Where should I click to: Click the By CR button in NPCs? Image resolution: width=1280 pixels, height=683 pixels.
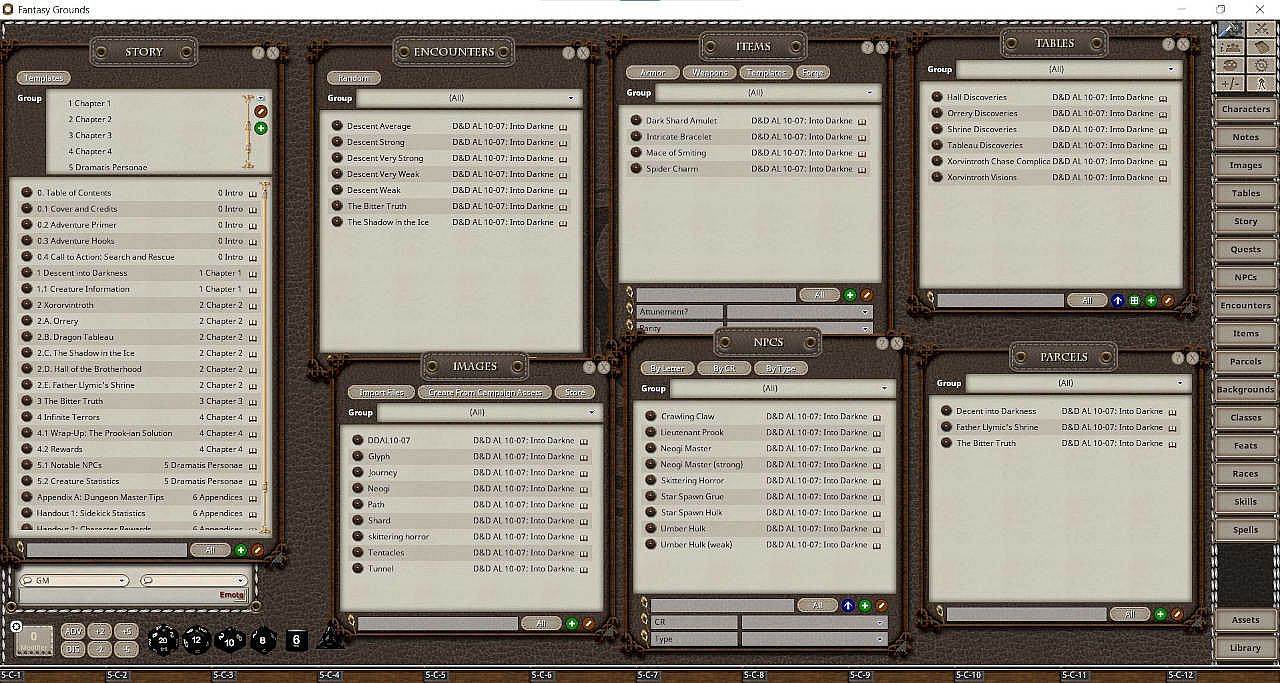coord(723,368)
